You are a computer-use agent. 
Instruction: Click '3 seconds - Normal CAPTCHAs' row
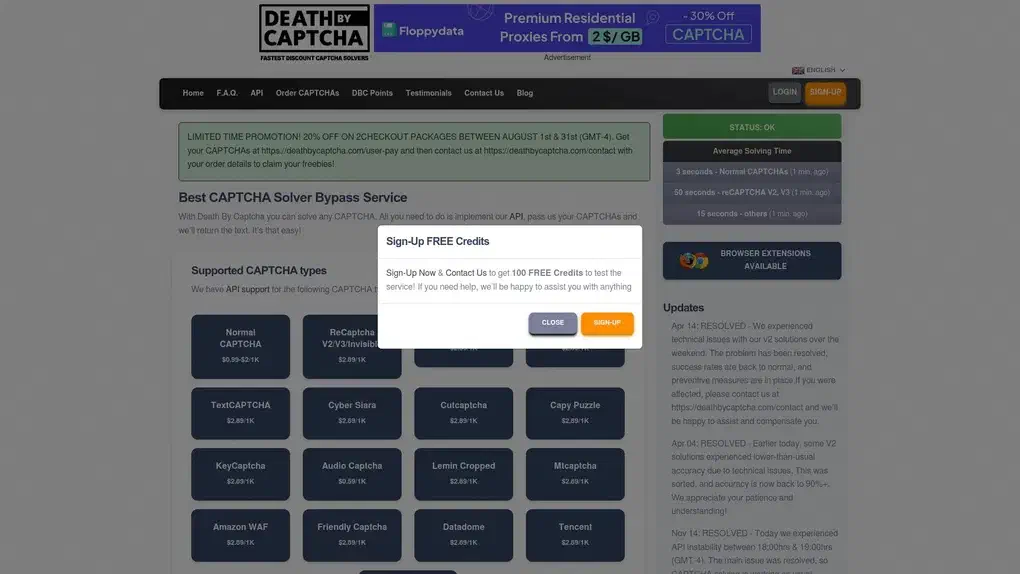point(752,172)
